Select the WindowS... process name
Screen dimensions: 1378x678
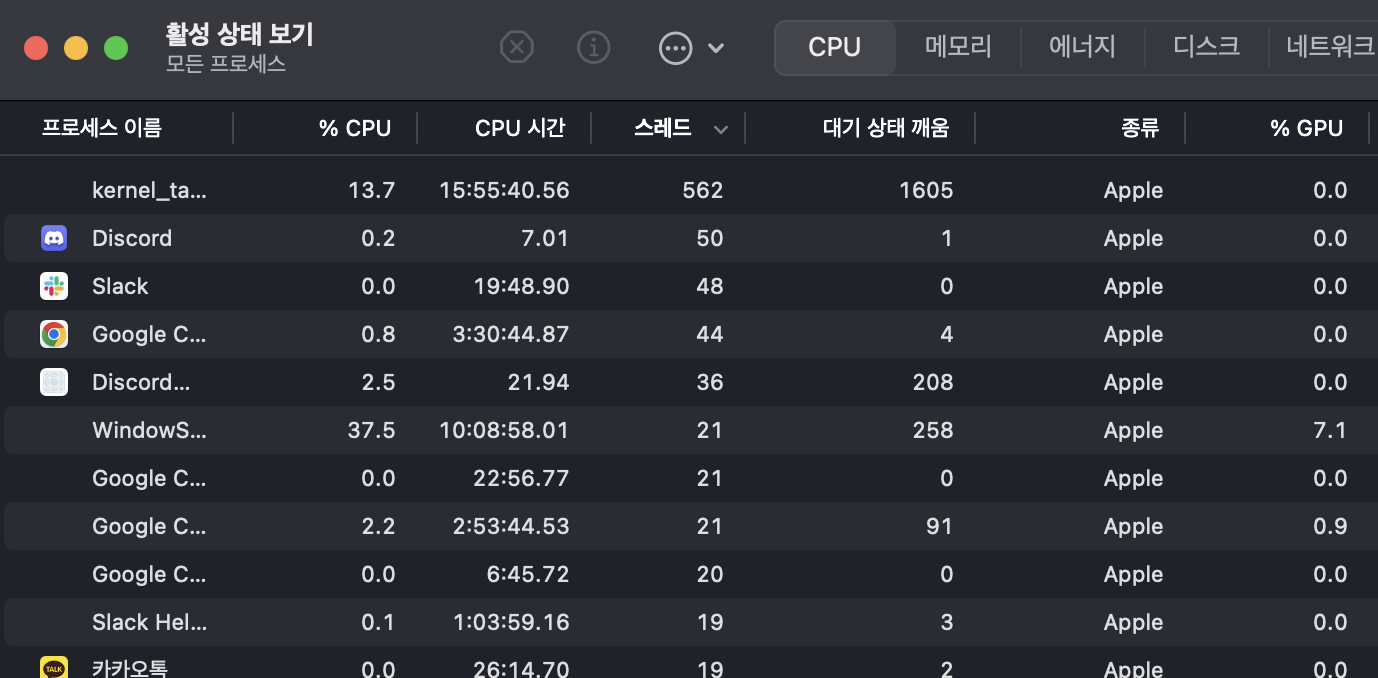pos(150,430)
